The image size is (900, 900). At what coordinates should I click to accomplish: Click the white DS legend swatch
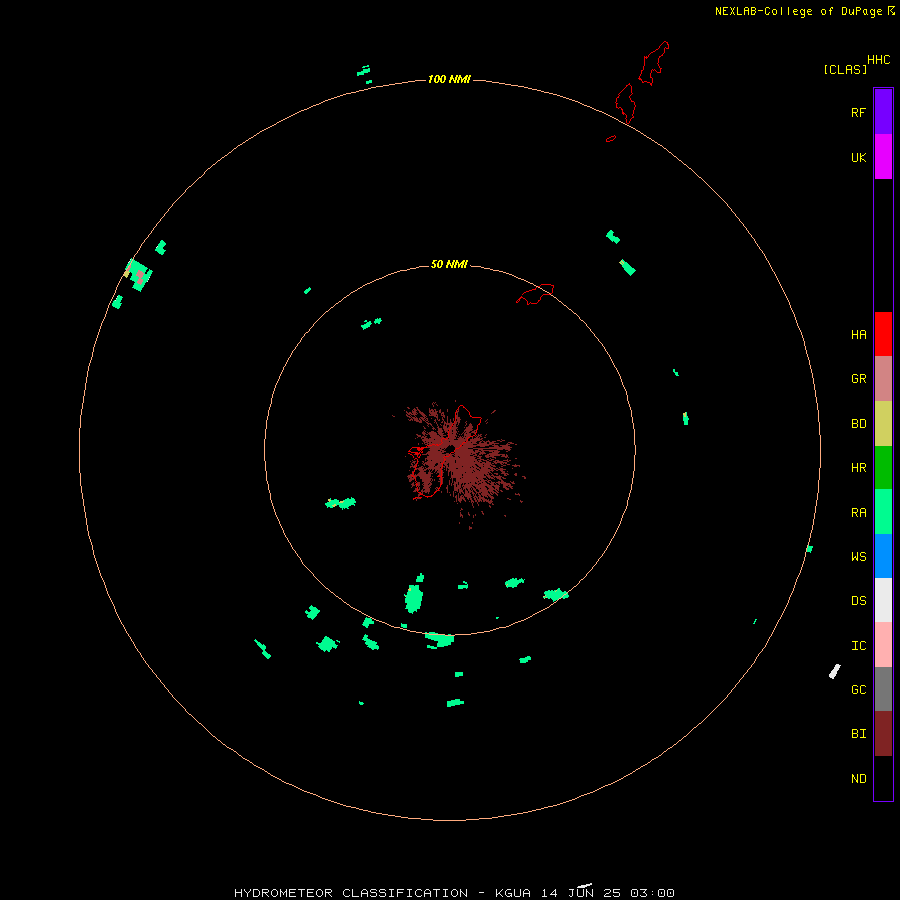(x=883, y=600)
